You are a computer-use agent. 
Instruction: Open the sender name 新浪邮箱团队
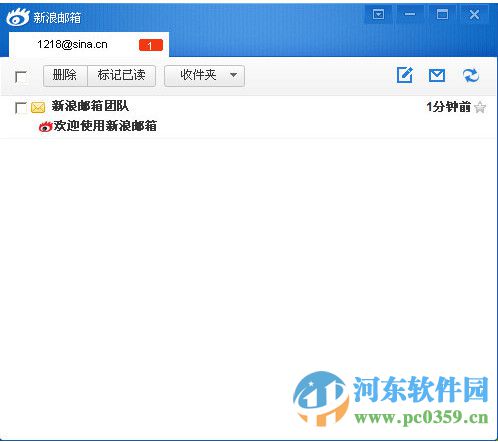90,106
